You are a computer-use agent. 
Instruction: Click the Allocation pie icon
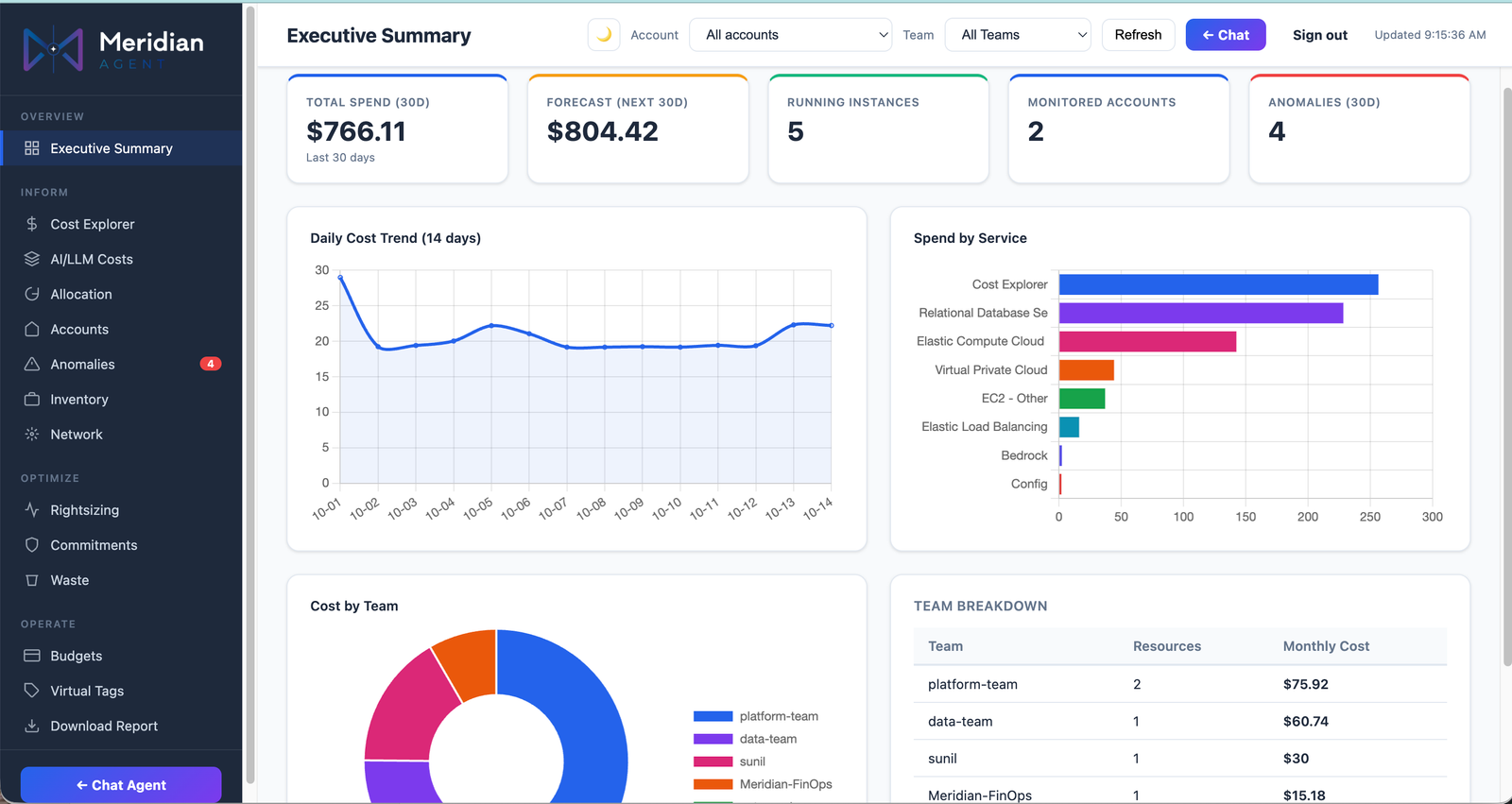32,294
